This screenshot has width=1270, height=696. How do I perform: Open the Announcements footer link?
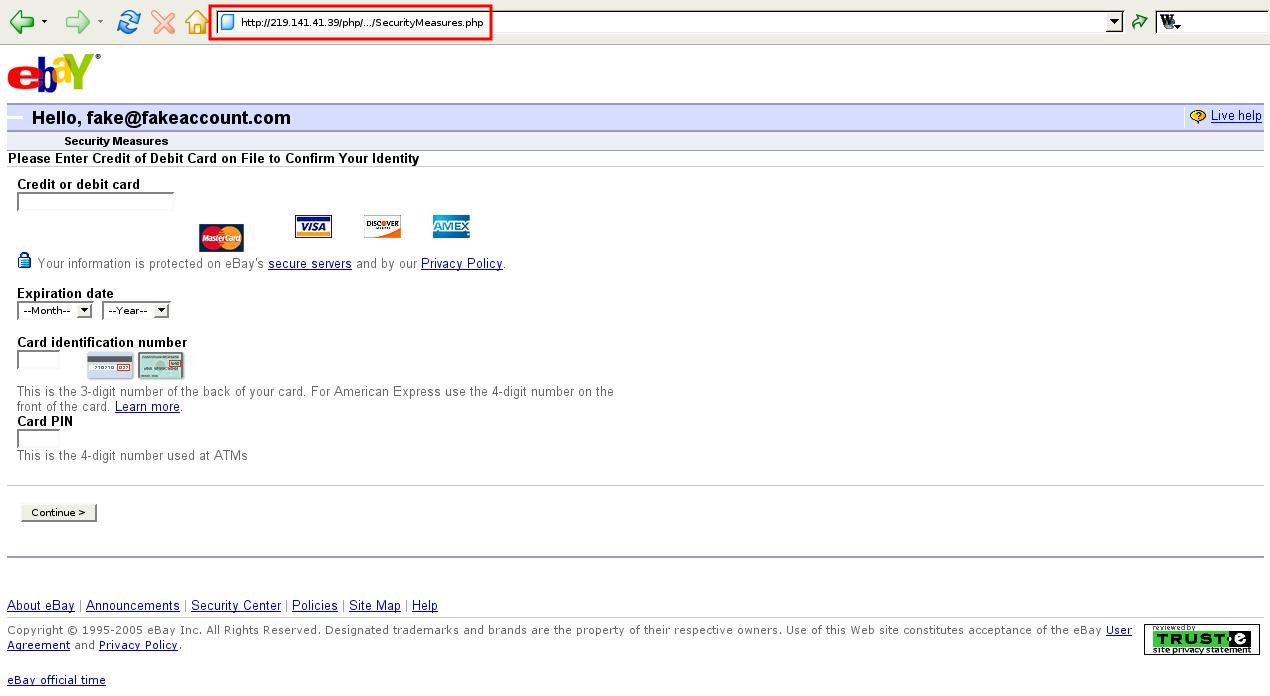pyautogui.click(x=133, y=606)
